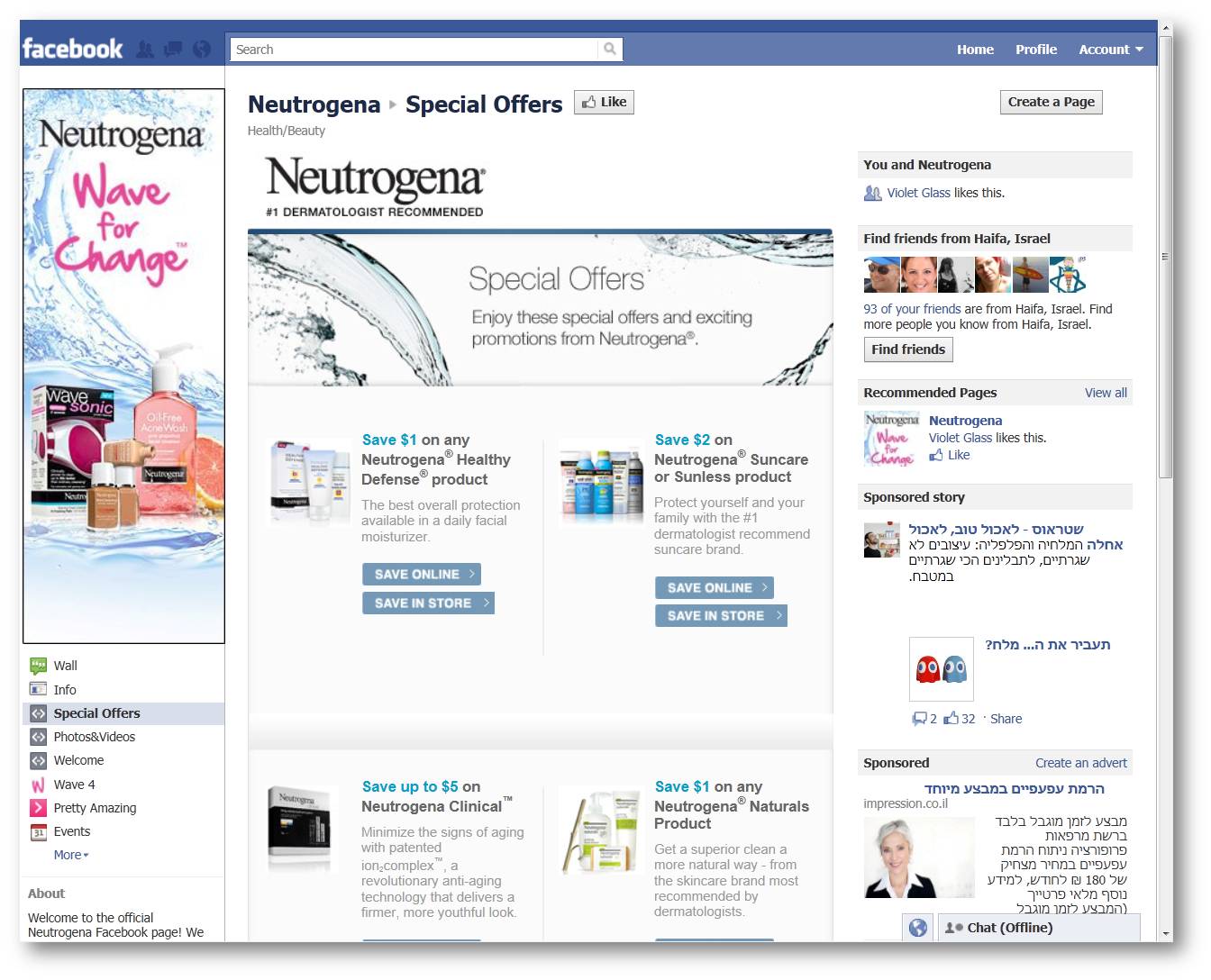Click the sponsored advert woman photo

pos(919,857)
